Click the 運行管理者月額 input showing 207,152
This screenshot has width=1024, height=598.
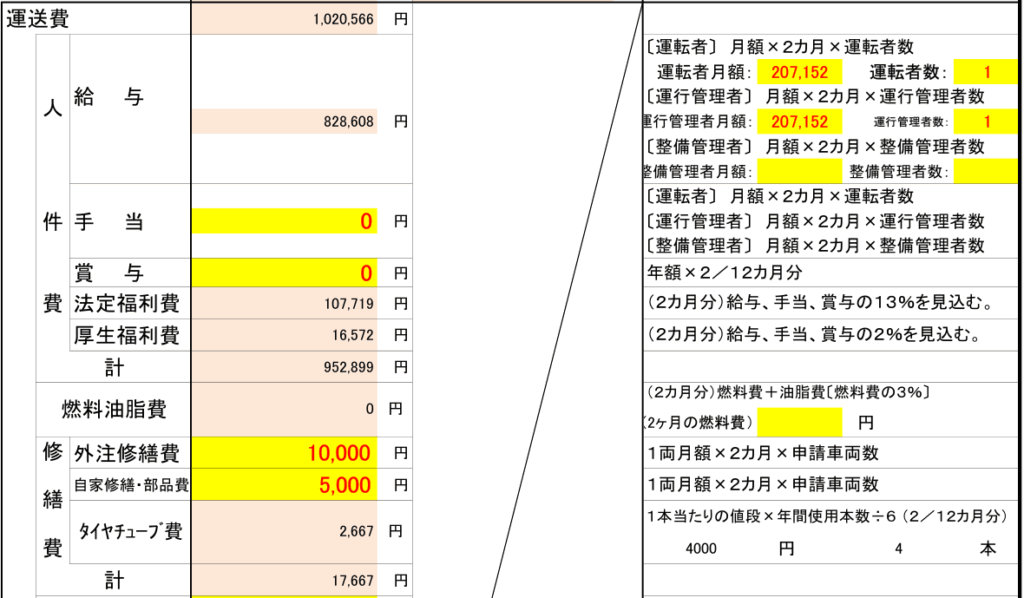[799, 121]
